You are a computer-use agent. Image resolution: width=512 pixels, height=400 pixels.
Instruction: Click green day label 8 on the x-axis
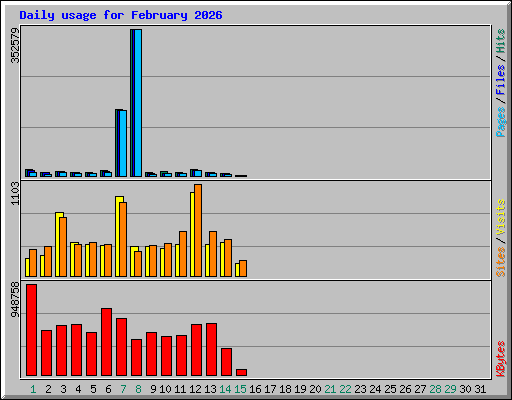[139, 389]
